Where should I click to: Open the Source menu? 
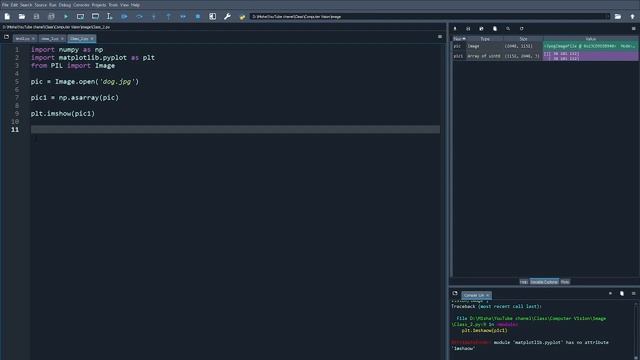40,5
